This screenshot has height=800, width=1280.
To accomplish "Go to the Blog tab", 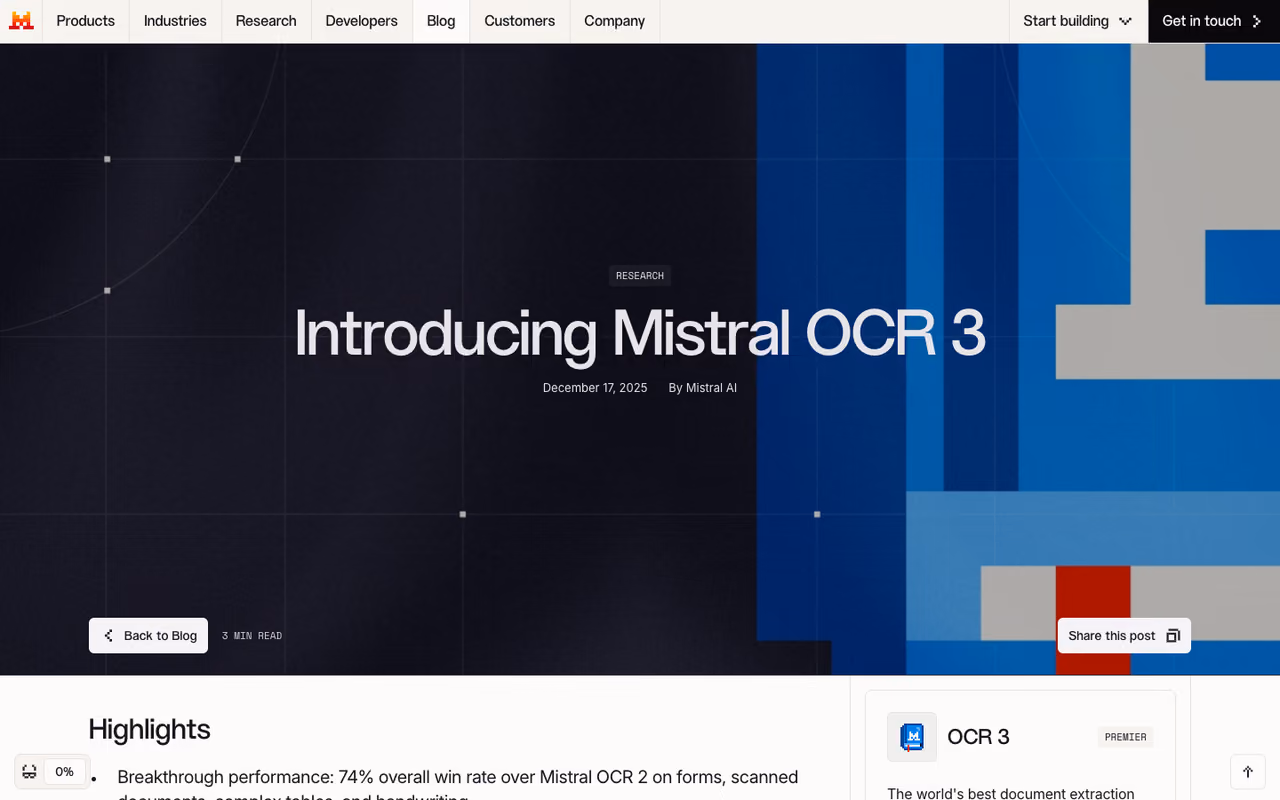I will click(441, 21).
